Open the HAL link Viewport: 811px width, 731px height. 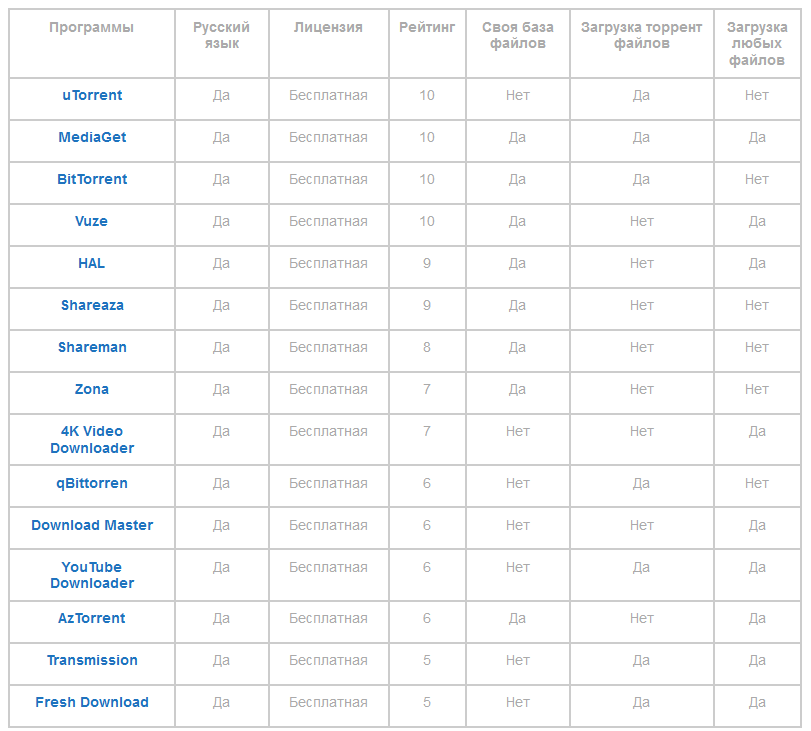tap(92, 263)
